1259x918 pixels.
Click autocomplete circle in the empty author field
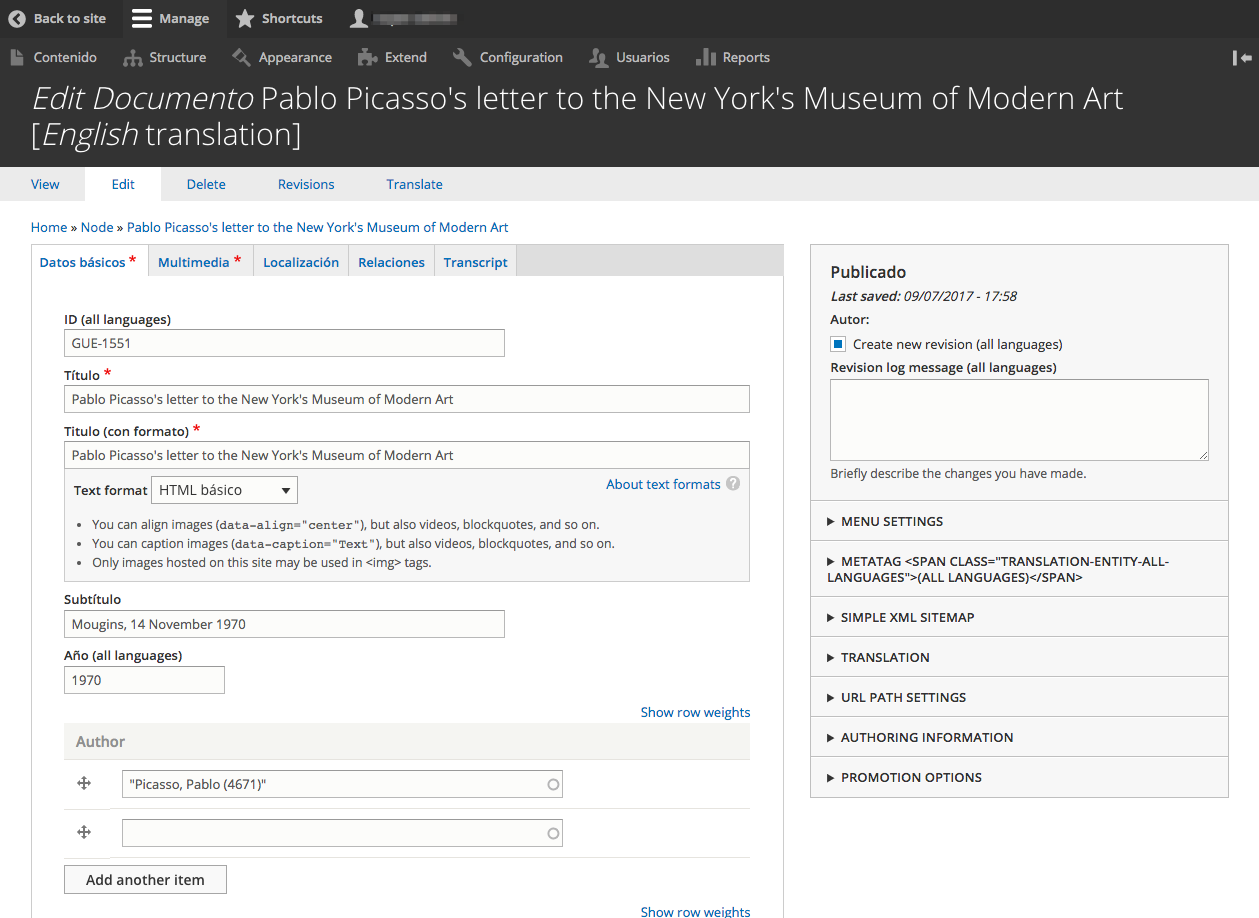(x=553, y=834)
